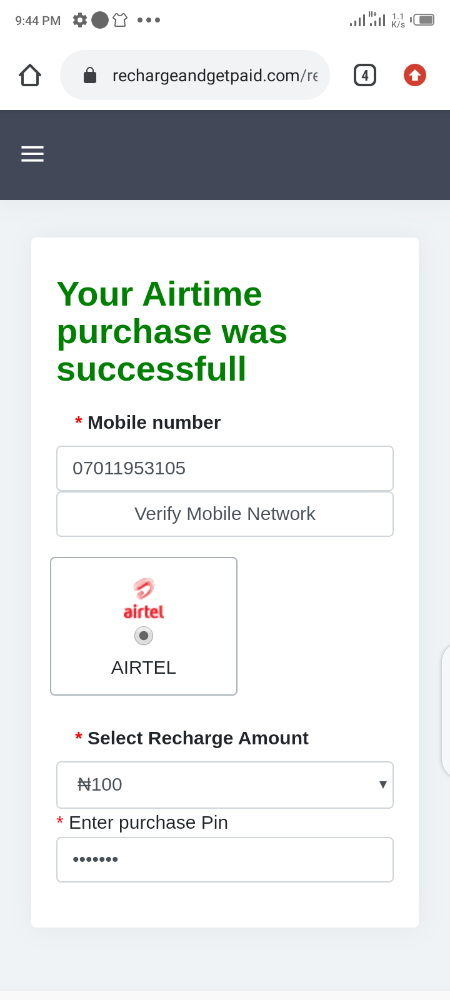The height and width of the screenshot is (1000, 450).
Task: Focus the purchase Pin password field
Action: 225,860
